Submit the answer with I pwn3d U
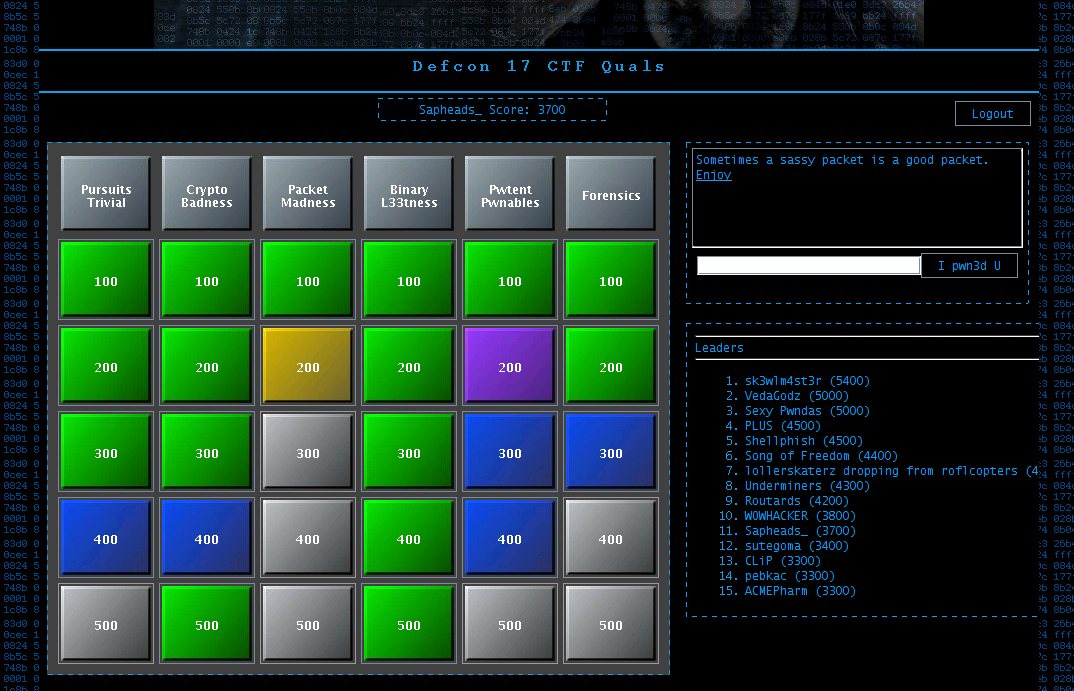This screenshot has width=1074, height=691. 969,266
